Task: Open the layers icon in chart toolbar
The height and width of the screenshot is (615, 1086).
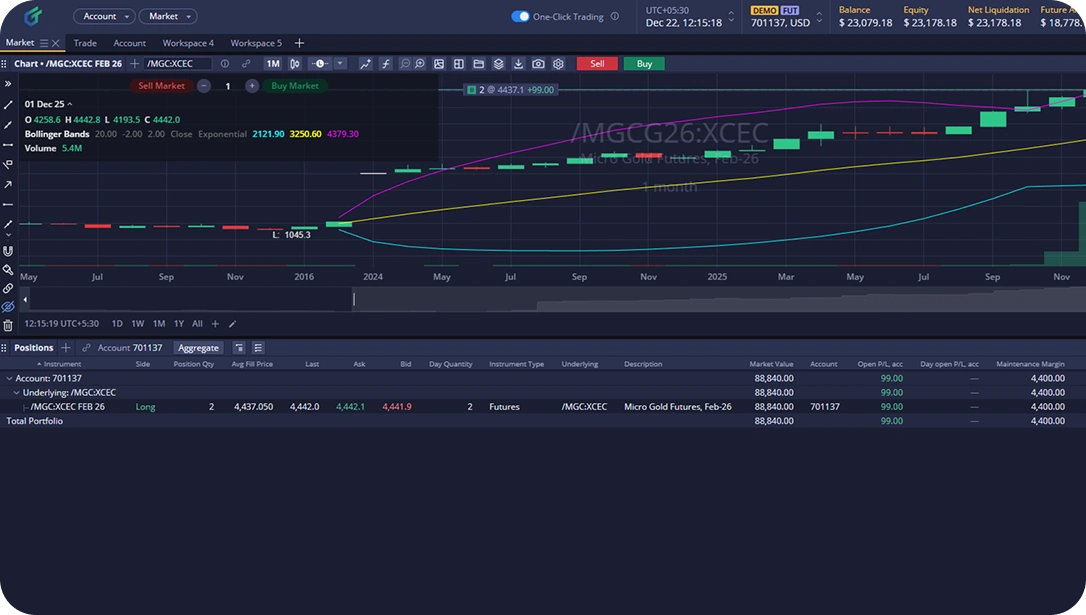Action: (498, 64)
